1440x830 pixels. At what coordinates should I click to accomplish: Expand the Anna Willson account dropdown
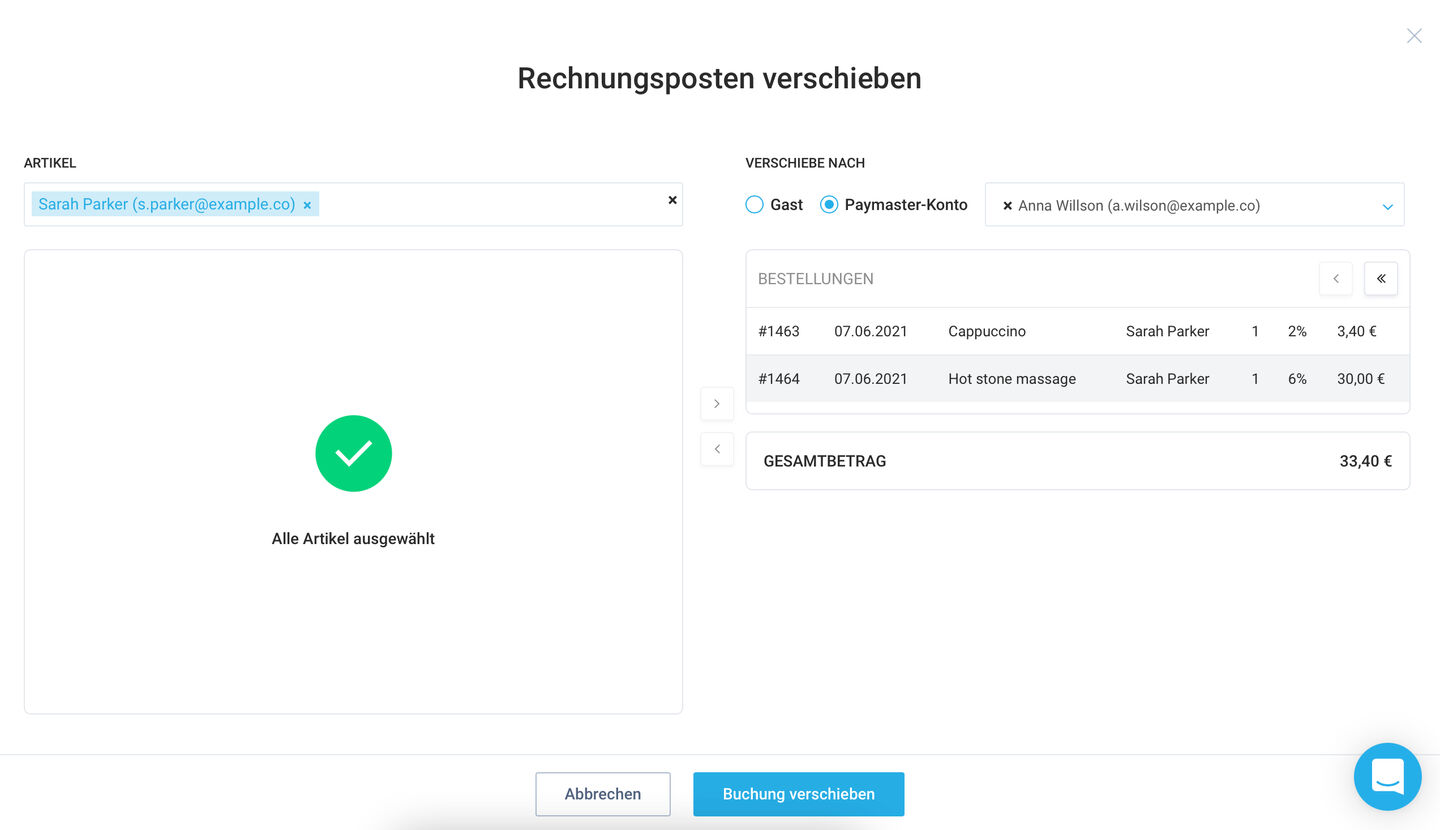tap(1387, 207)
